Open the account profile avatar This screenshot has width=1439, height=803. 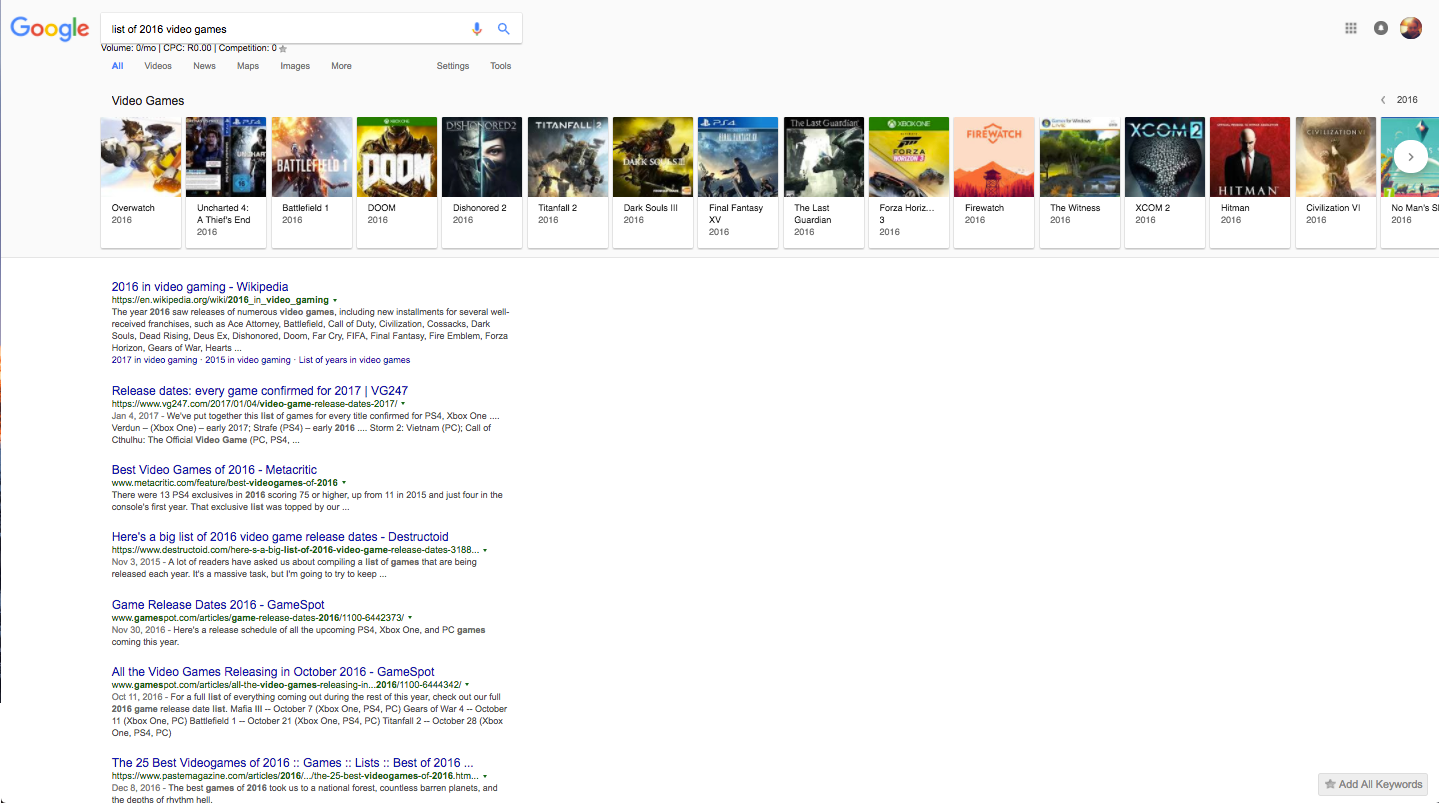pos(1411,28)
